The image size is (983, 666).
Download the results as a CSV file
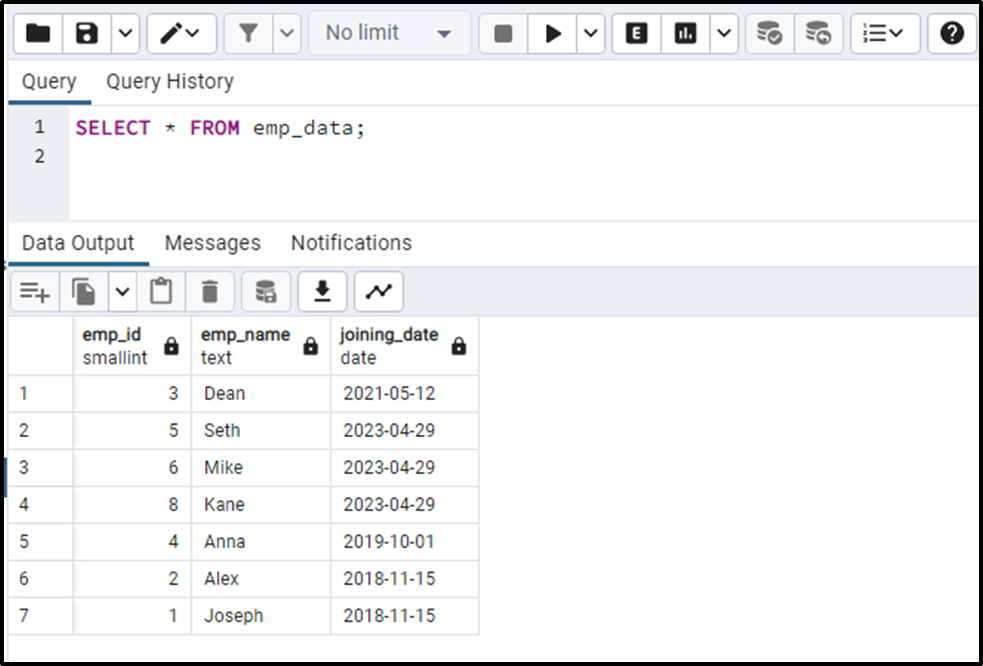coord(322,292)
